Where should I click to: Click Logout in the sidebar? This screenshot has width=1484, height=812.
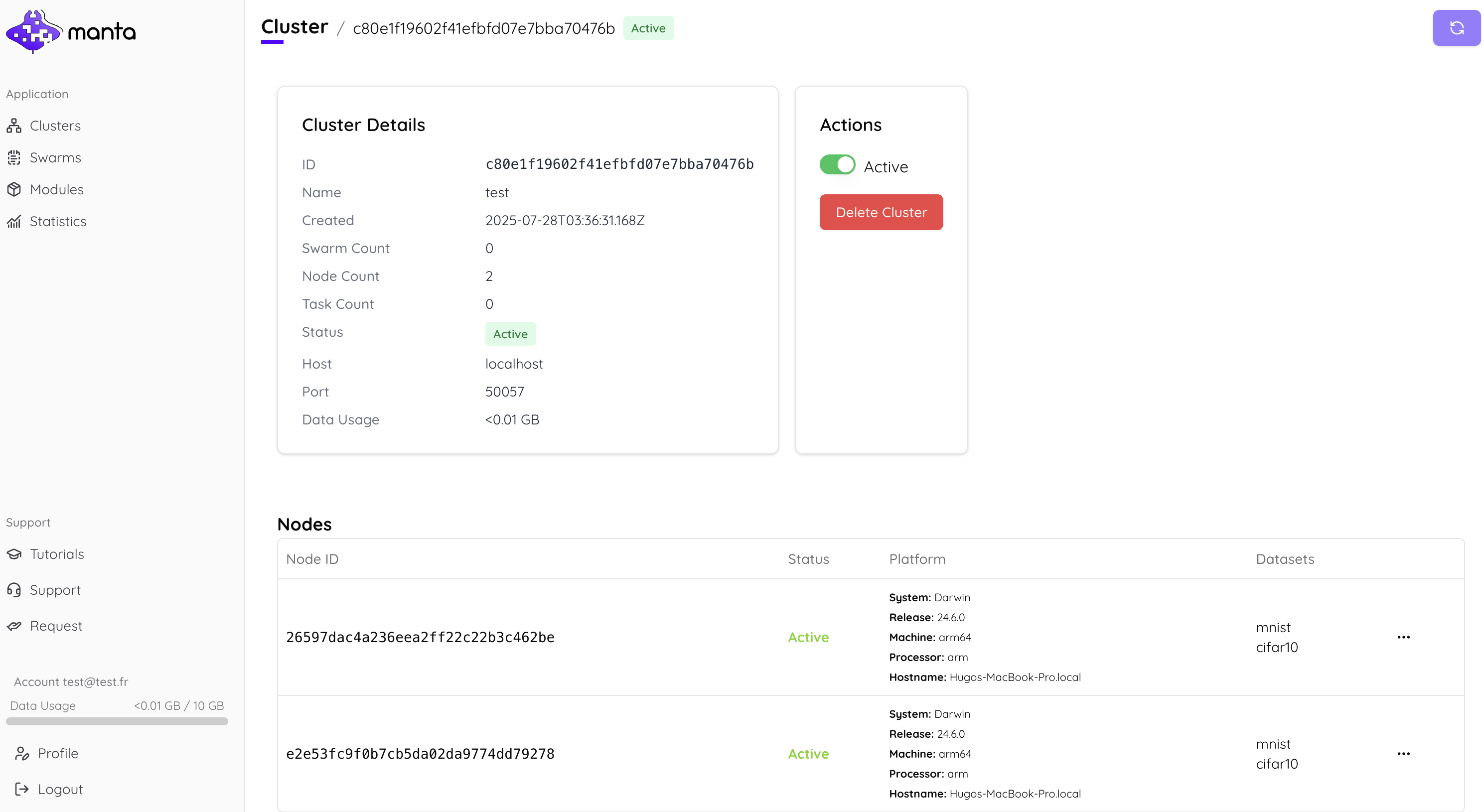(60, 790)
